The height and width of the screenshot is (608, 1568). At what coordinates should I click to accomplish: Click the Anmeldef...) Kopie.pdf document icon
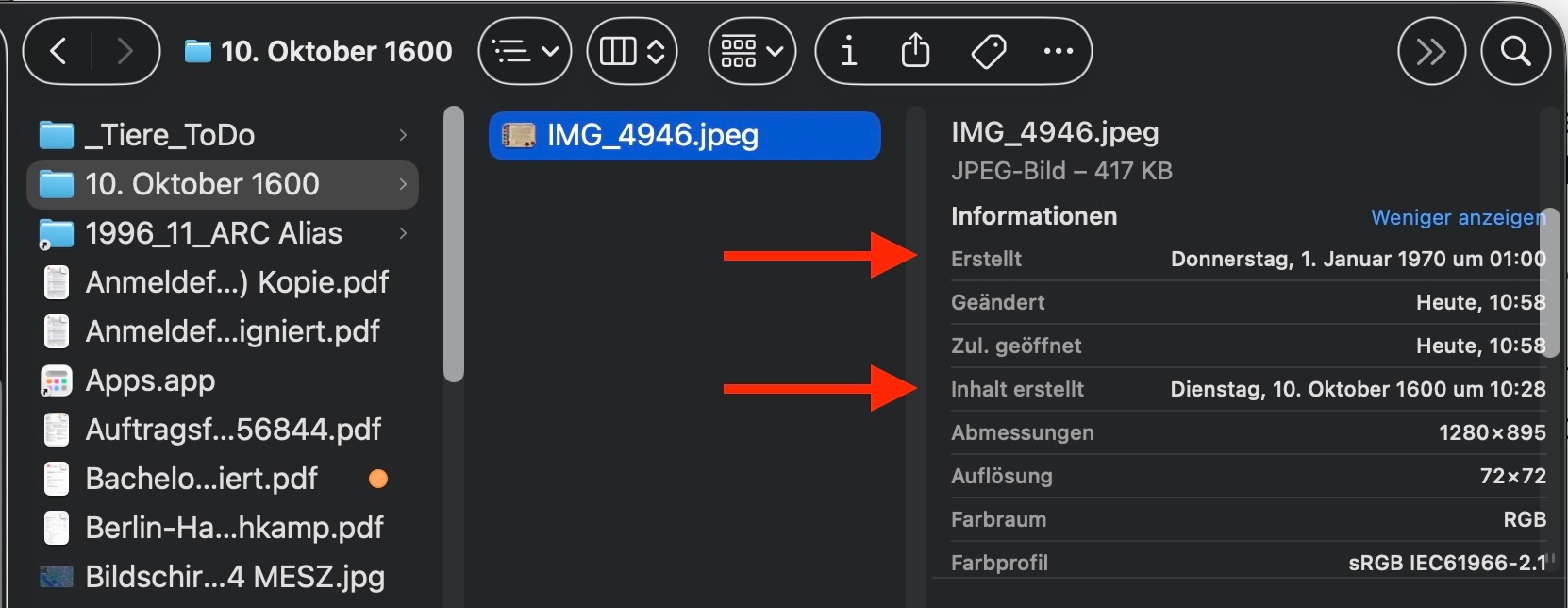pyautogui.click(x=57, y=282)
